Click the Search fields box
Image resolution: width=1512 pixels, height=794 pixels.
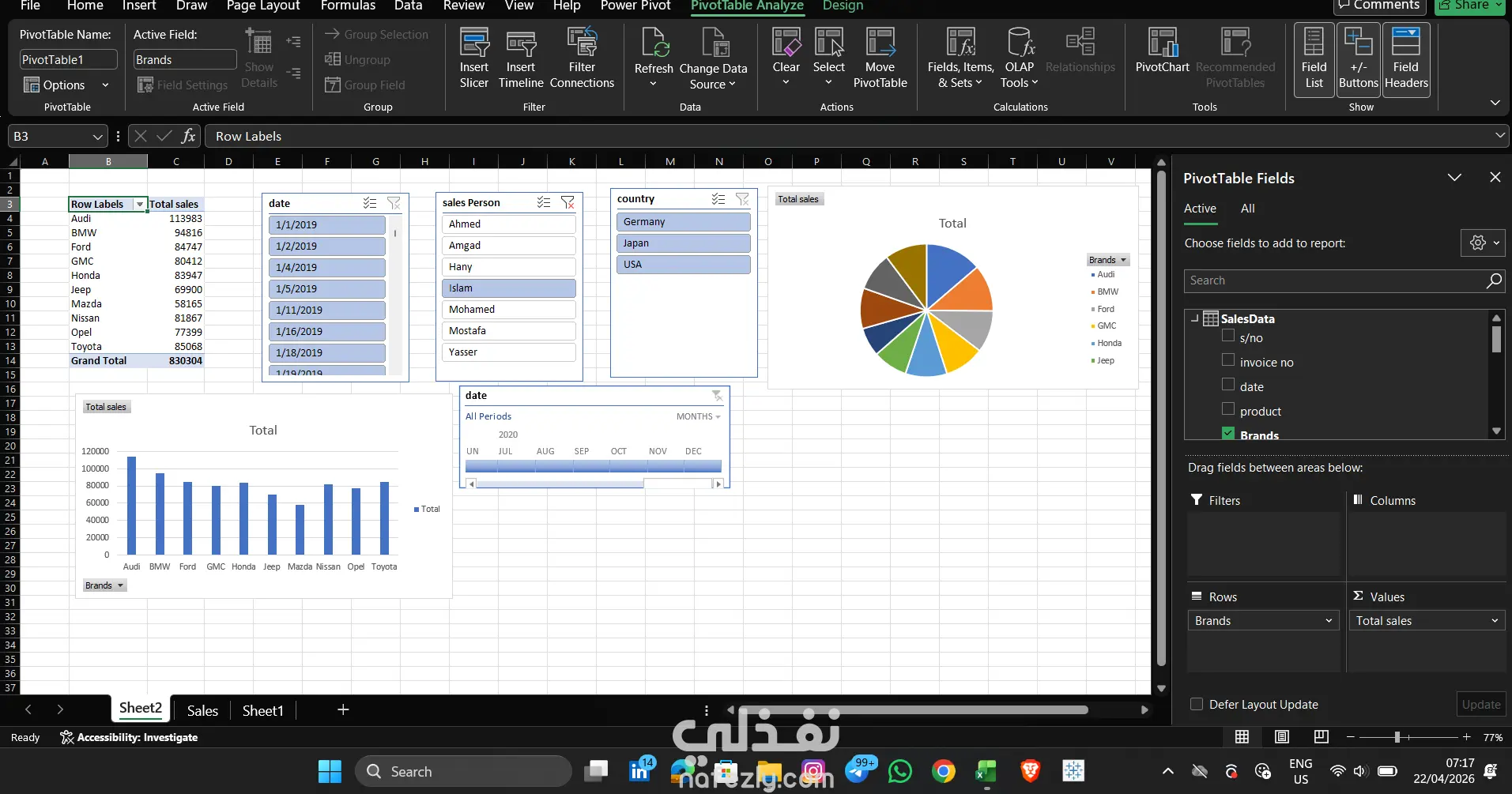point(1344,280)
